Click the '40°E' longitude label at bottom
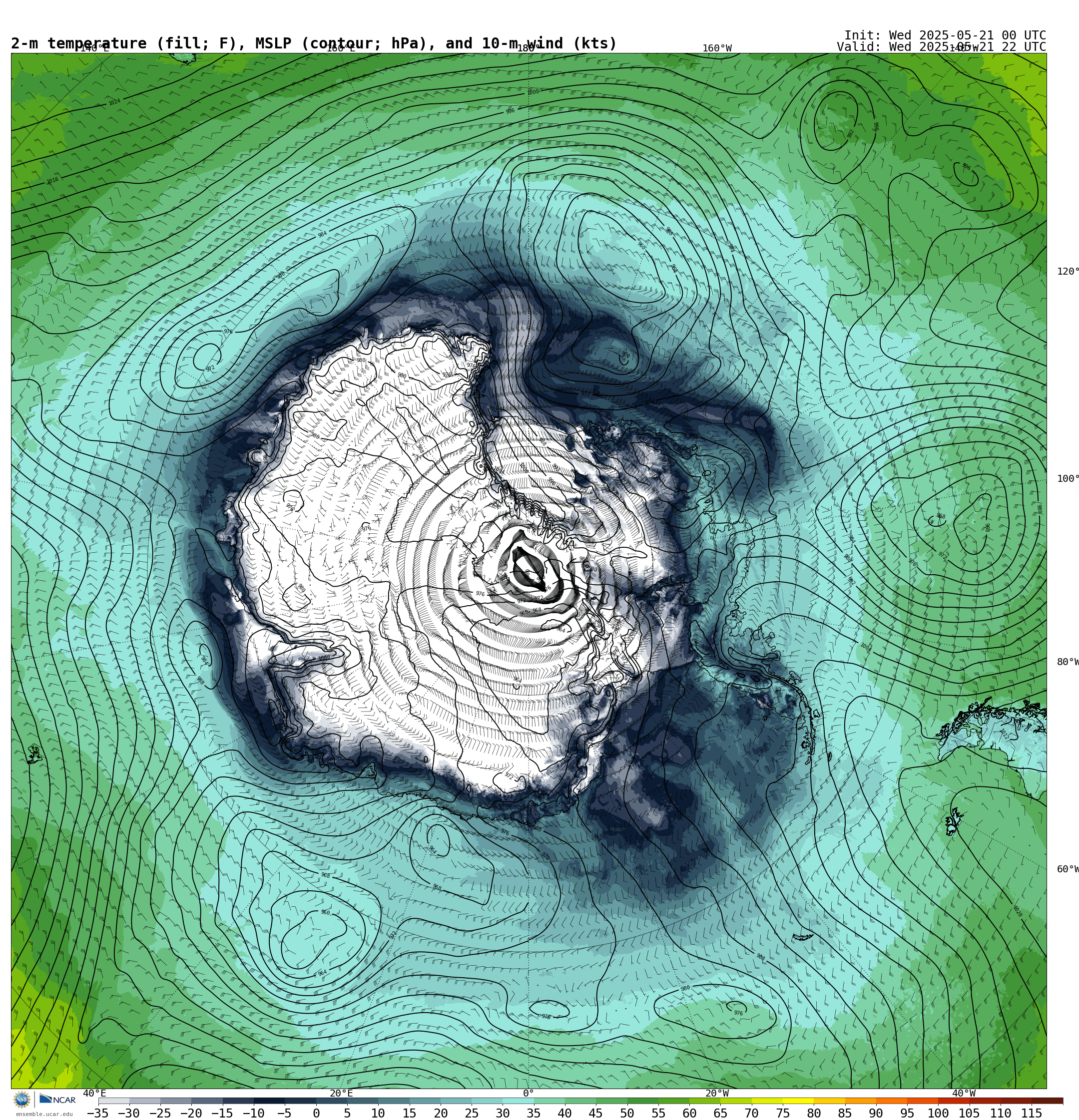This screenshot has height=1120, width=1079. (x=94, y=1093)
